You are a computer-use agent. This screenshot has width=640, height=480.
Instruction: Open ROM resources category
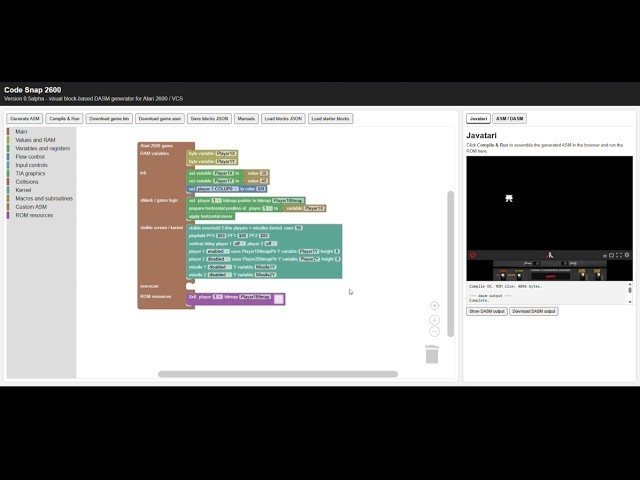click(34, 215)
